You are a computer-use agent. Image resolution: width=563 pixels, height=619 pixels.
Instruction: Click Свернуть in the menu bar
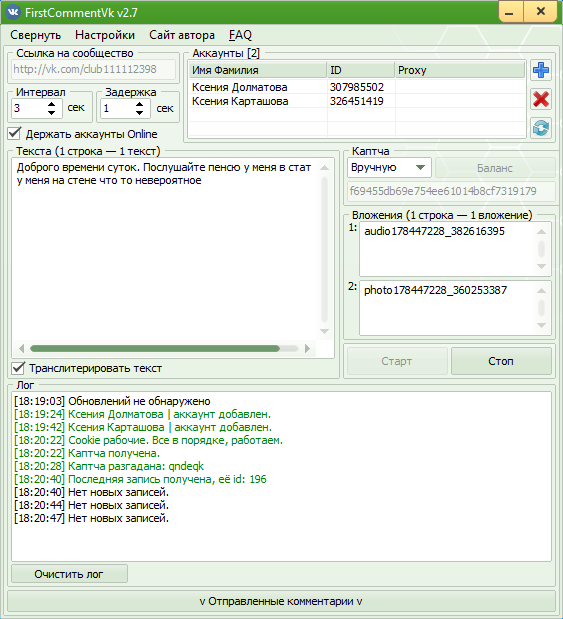(x=36, y=35)
